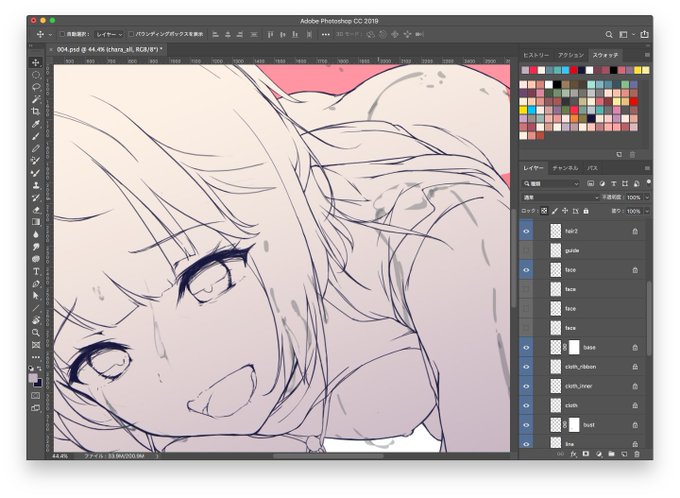Screen dimensions: 680x498
Task: Select the Blur drop tool
Action: (x=36, y=234)
